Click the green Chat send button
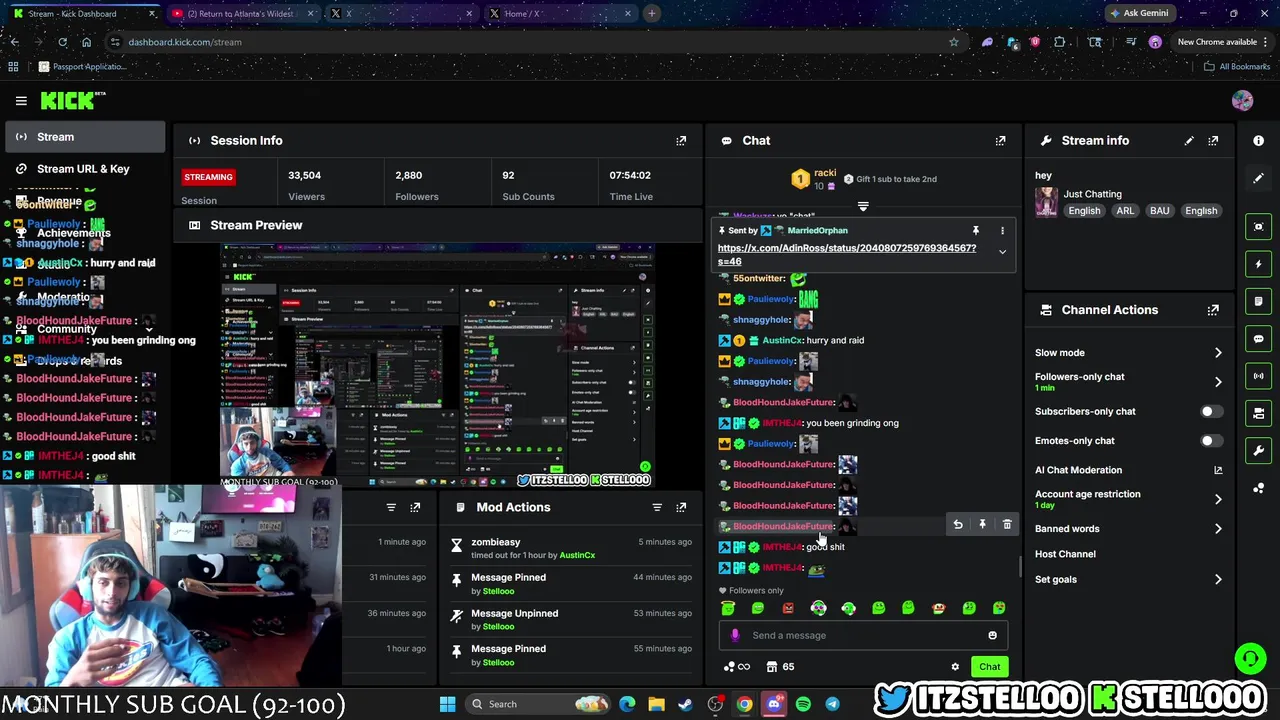1280x720 pixels. [x=989, y=667]
